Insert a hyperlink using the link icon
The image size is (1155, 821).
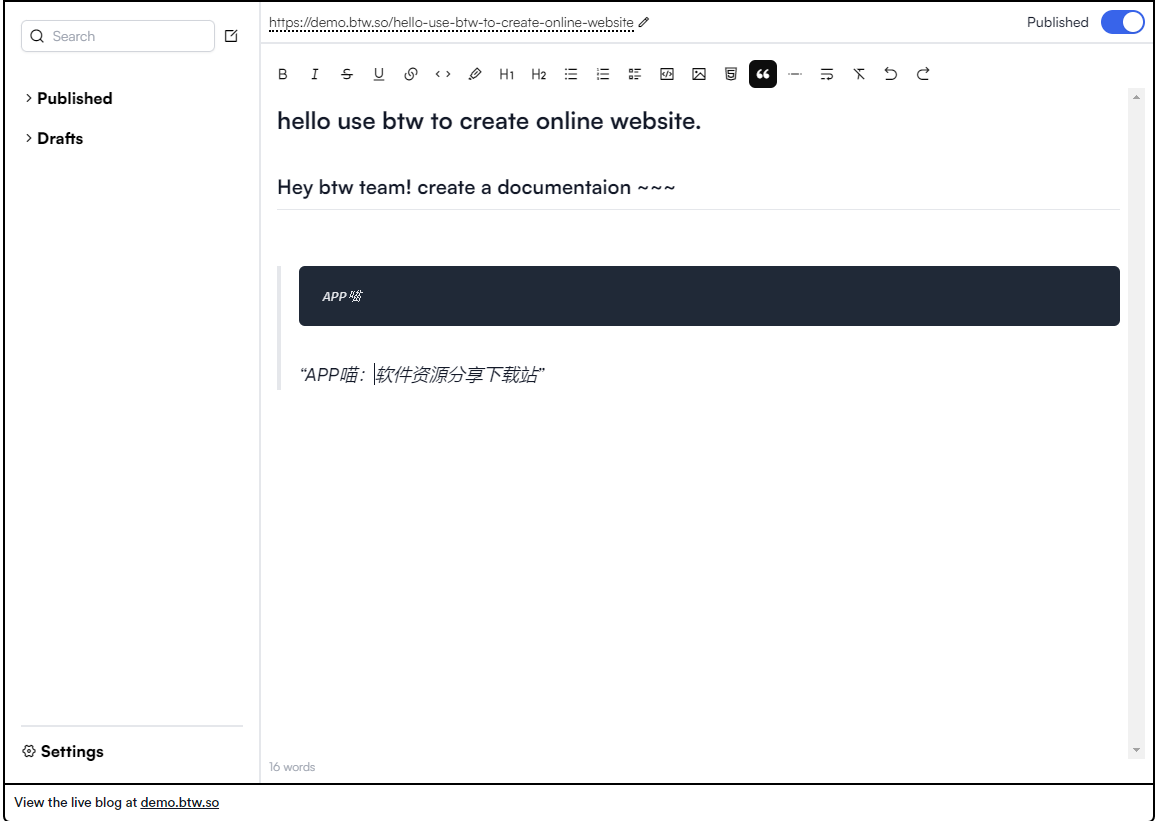(x=411, y=74)
